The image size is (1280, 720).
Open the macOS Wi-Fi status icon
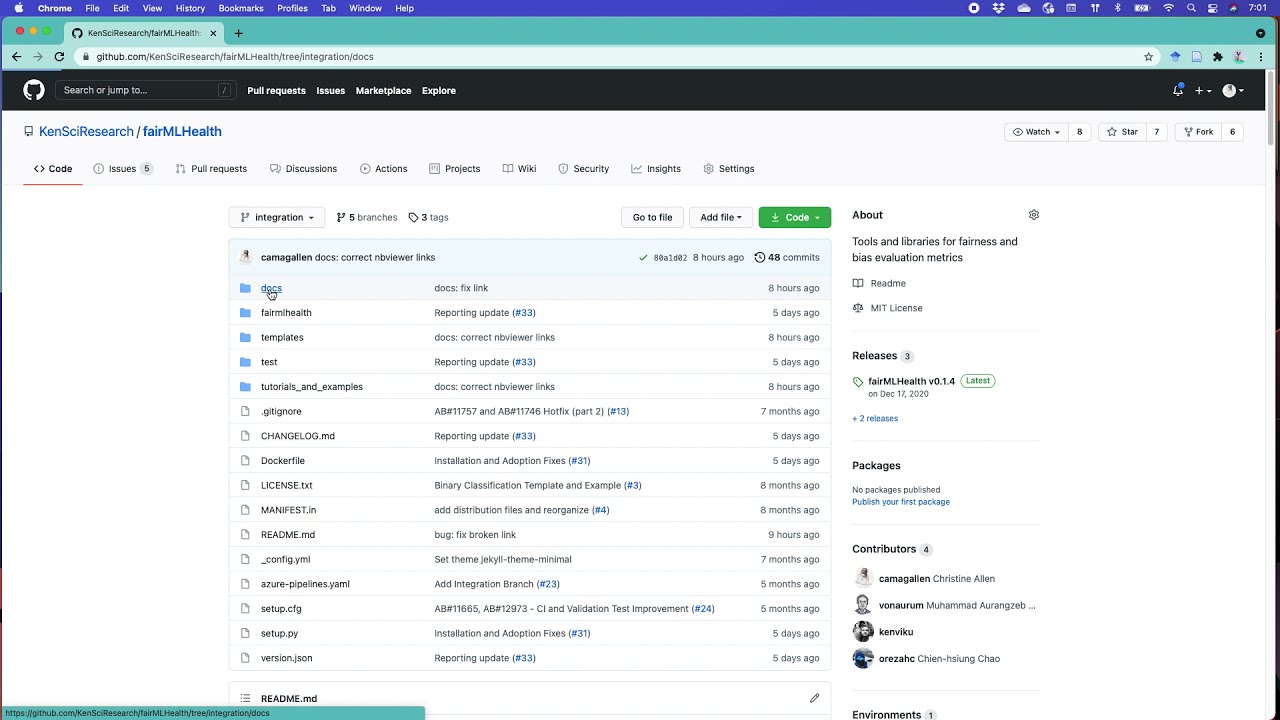pyautogui.click(x=1168, y=8)
